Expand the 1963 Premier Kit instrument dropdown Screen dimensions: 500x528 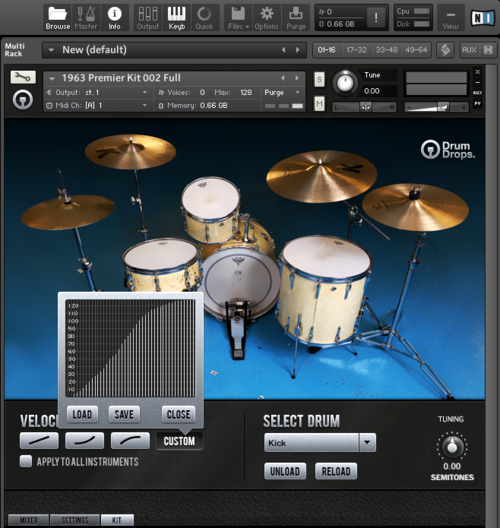(x=52, y=78)
